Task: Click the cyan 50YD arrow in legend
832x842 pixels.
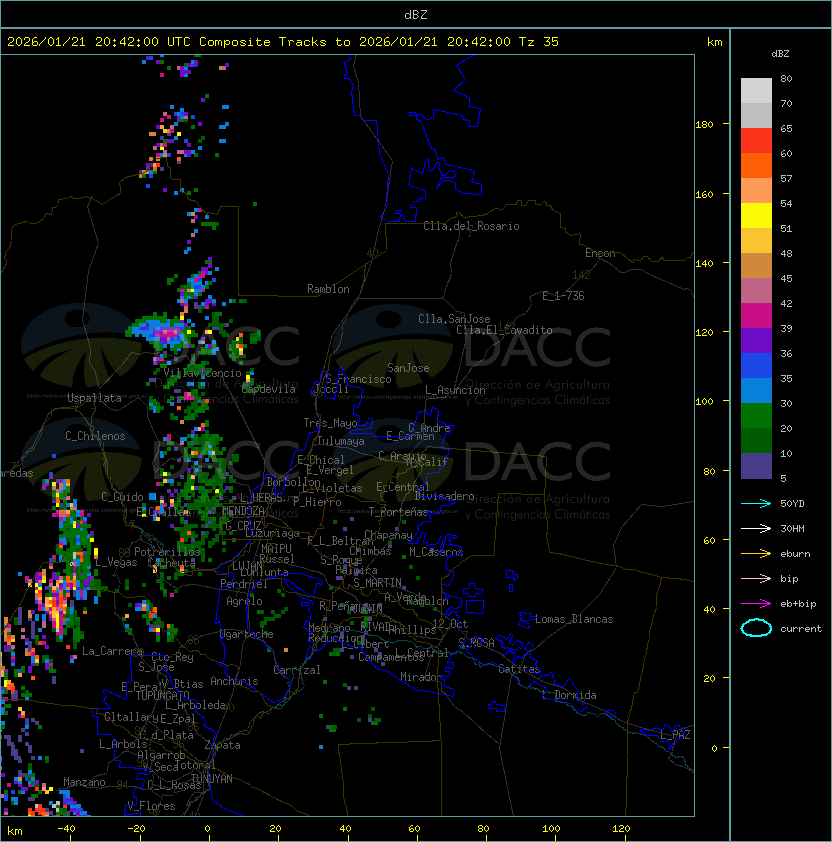Action: pos(756,503)
